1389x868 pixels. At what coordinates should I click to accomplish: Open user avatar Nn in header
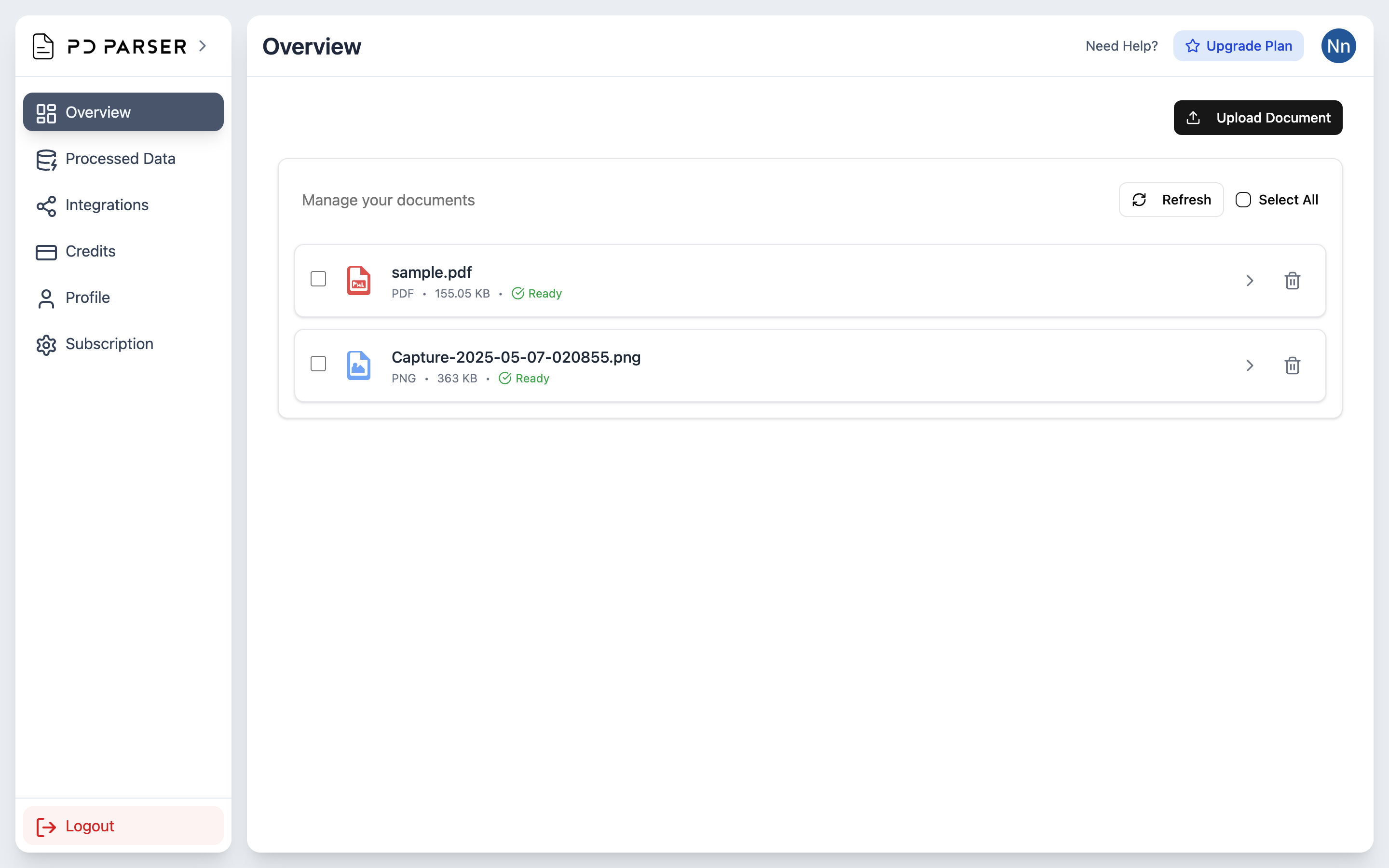click(1338, 46)
